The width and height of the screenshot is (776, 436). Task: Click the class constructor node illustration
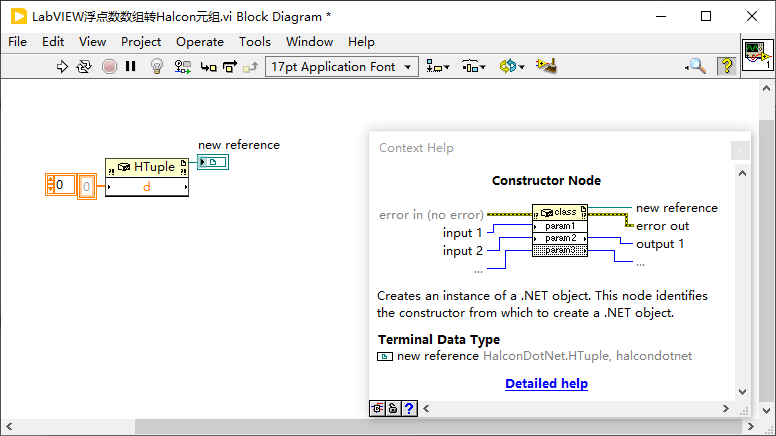click(x=560, y=231)
